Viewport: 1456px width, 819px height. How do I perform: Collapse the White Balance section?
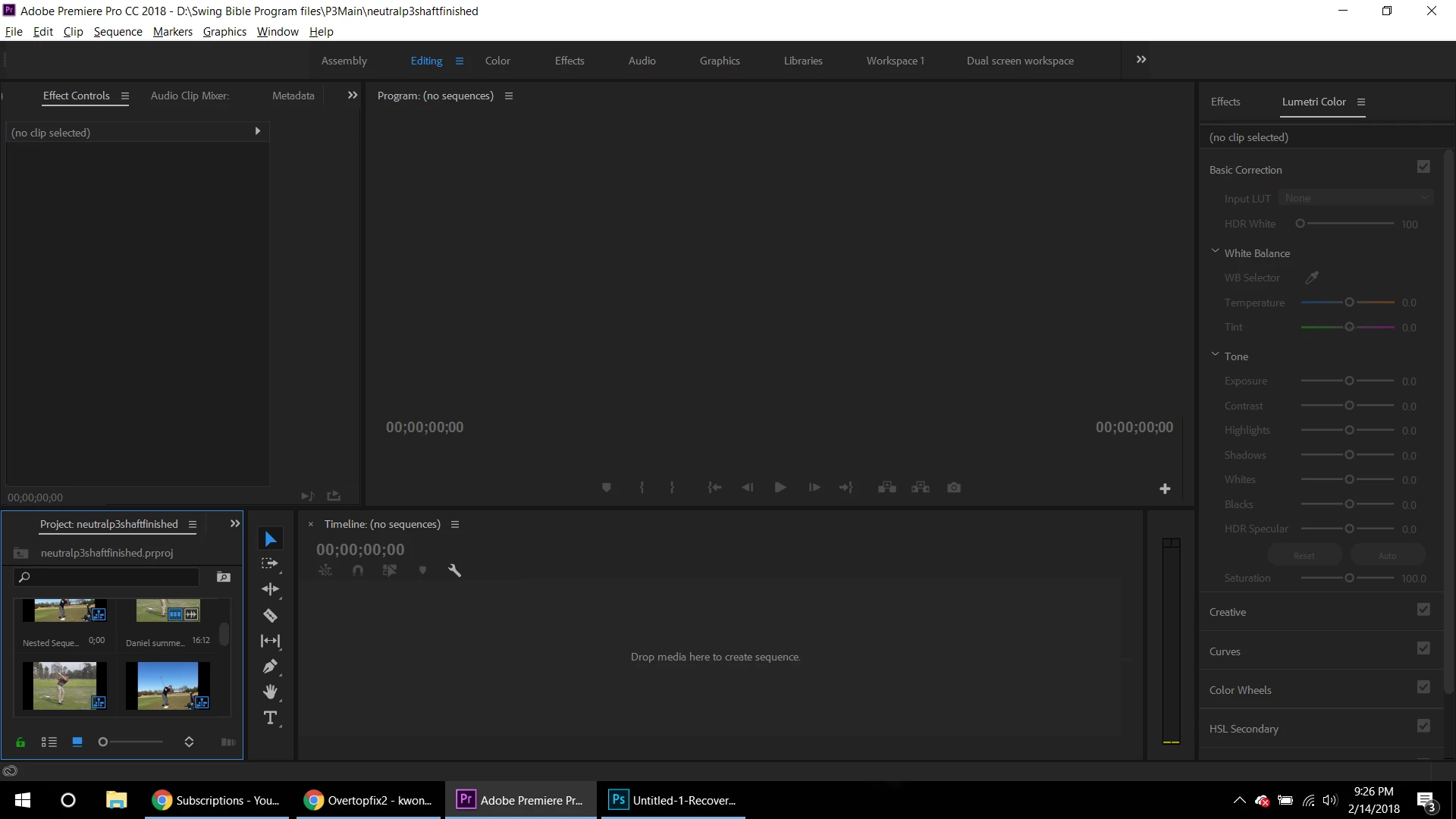click(x=1215, y=252)
